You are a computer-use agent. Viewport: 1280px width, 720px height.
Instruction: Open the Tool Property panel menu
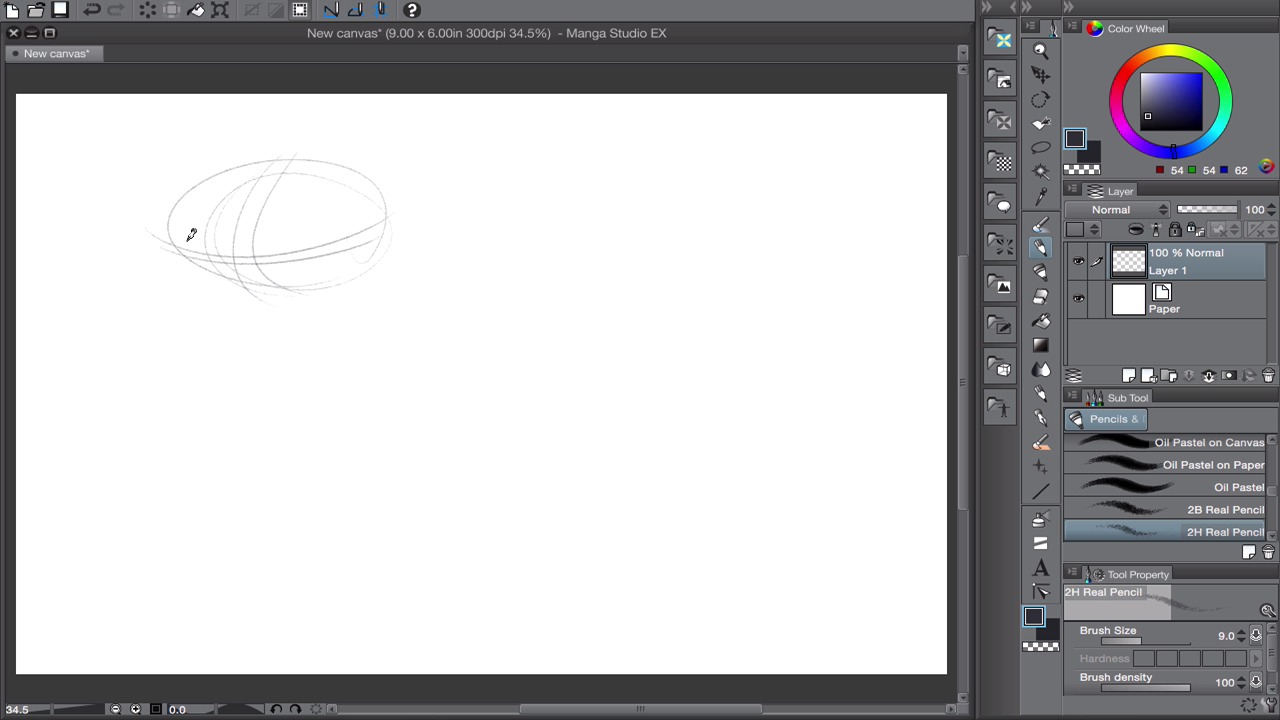tap(1072, 574)
